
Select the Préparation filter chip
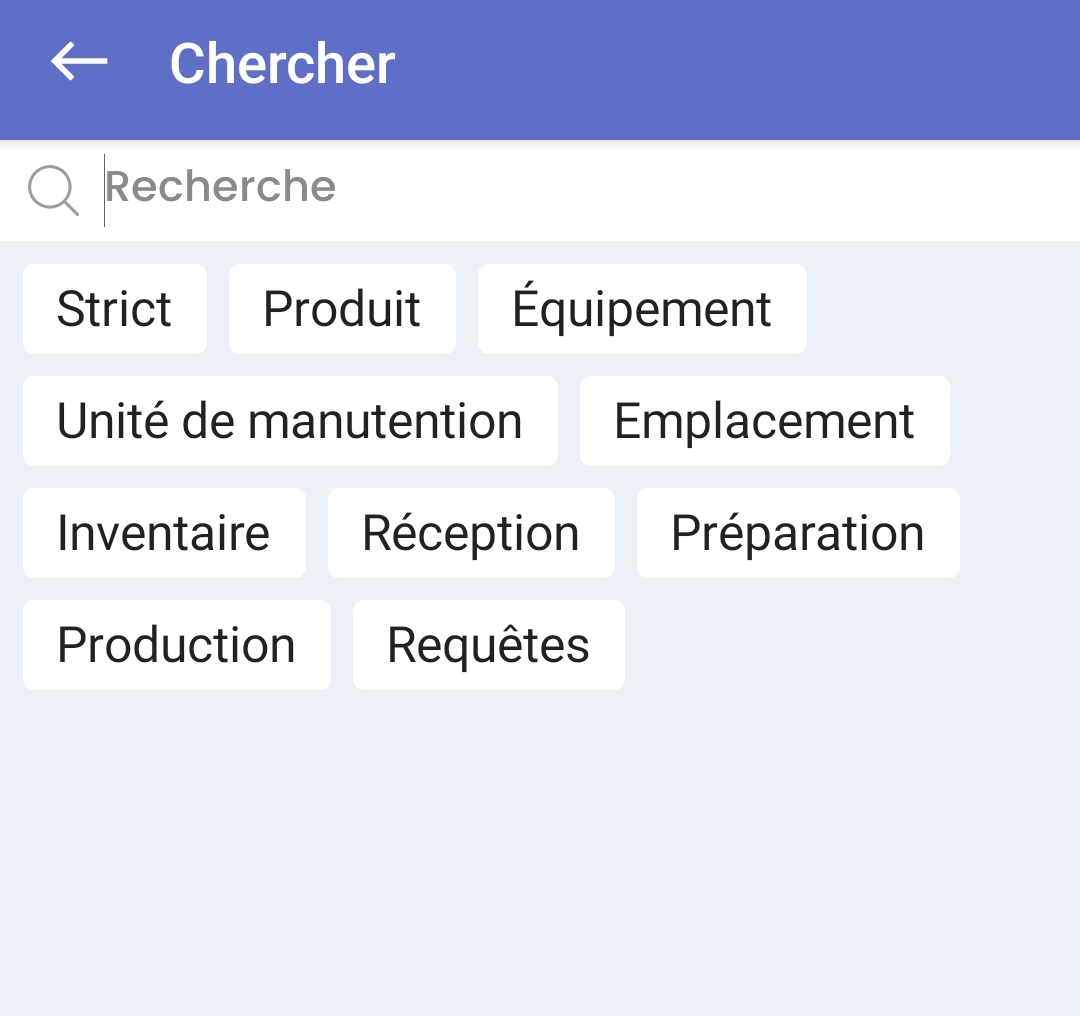tap(798, 533)
